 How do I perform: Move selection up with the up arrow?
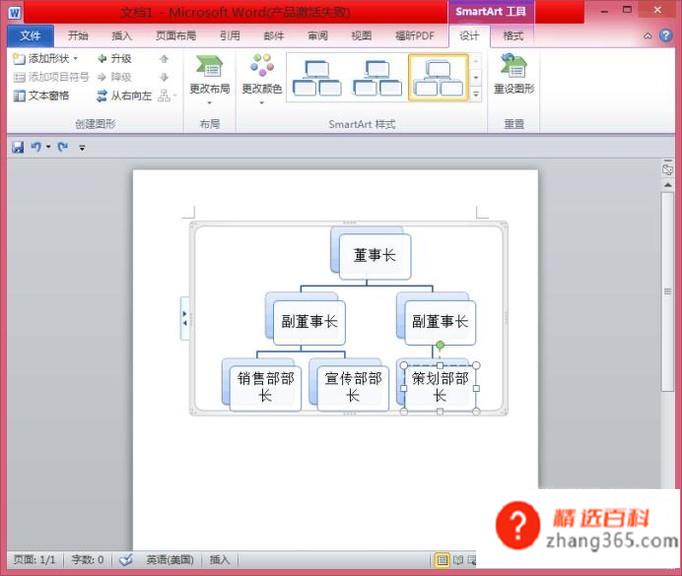pos(164,59)
